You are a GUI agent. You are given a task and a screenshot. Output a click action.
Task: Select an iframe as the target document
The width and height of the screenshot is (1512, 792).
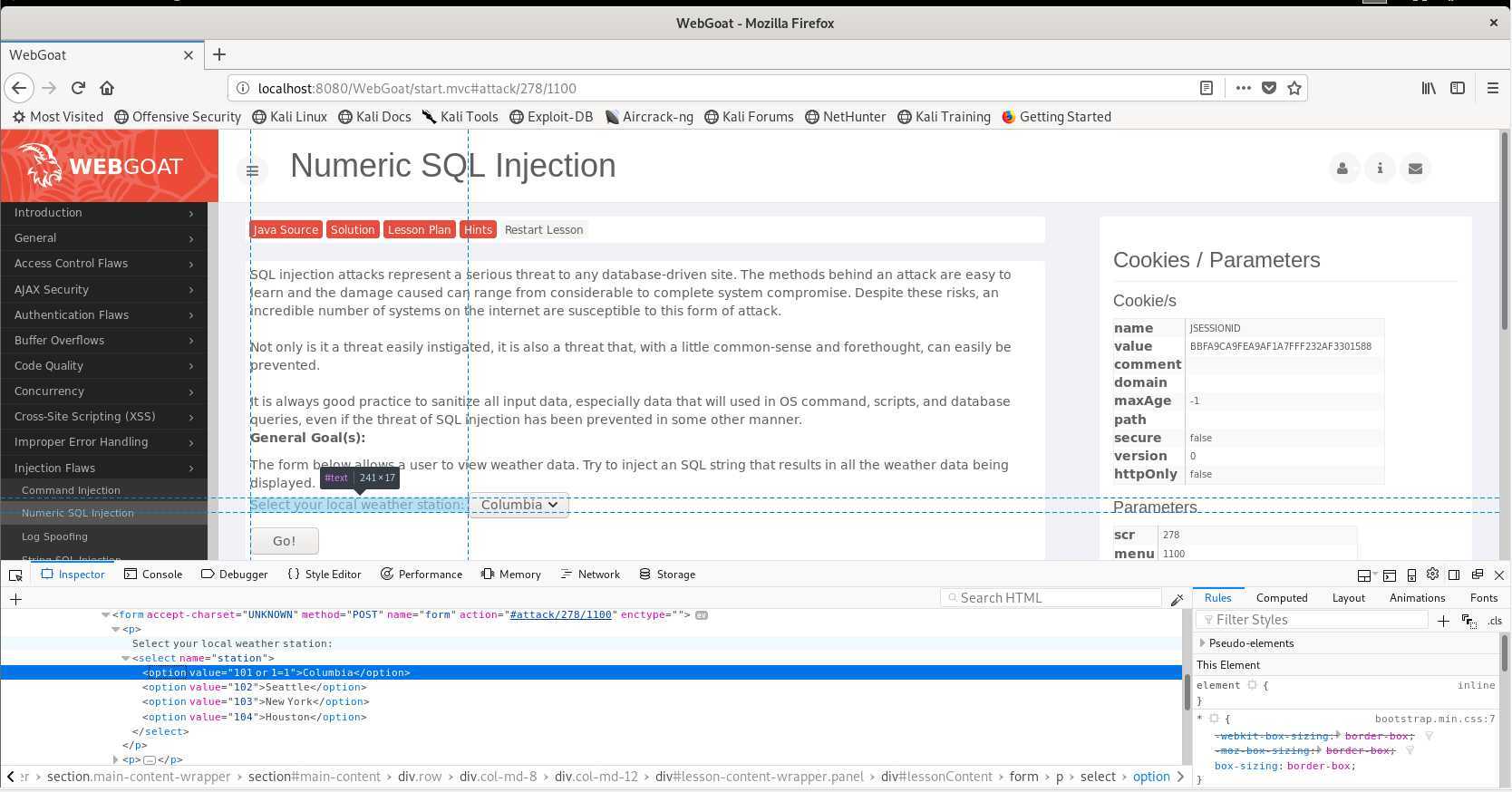pyautogui.click(x=1363, y=575)
